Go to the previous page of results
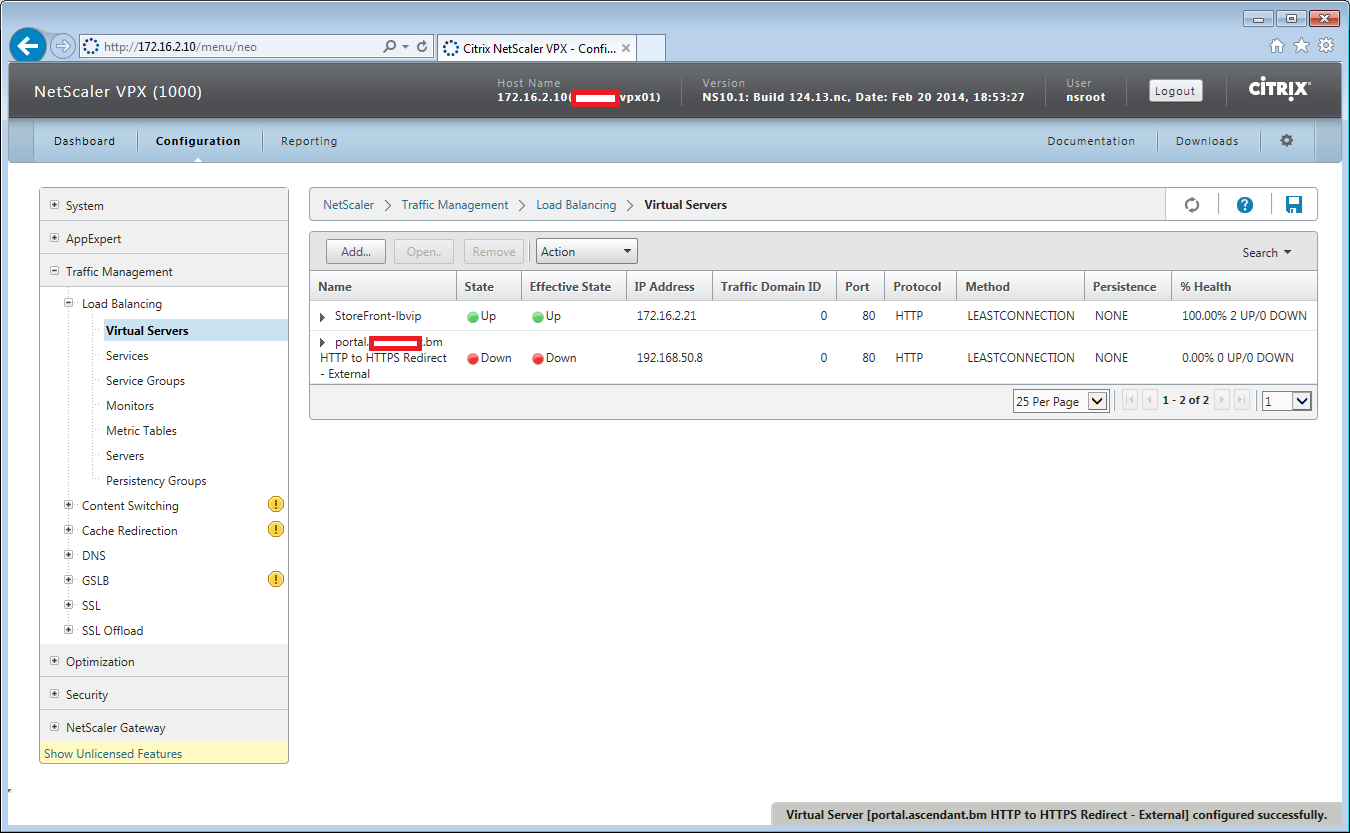Viewport: 1350px width, 833px height. pyautogui.click(x=1150, y=401)
